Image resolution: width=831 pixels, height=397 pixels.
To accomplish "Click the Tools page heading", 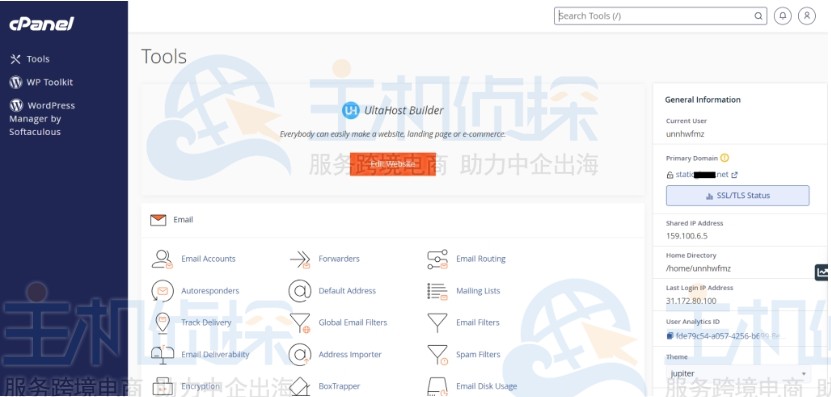I will (164, 57).
